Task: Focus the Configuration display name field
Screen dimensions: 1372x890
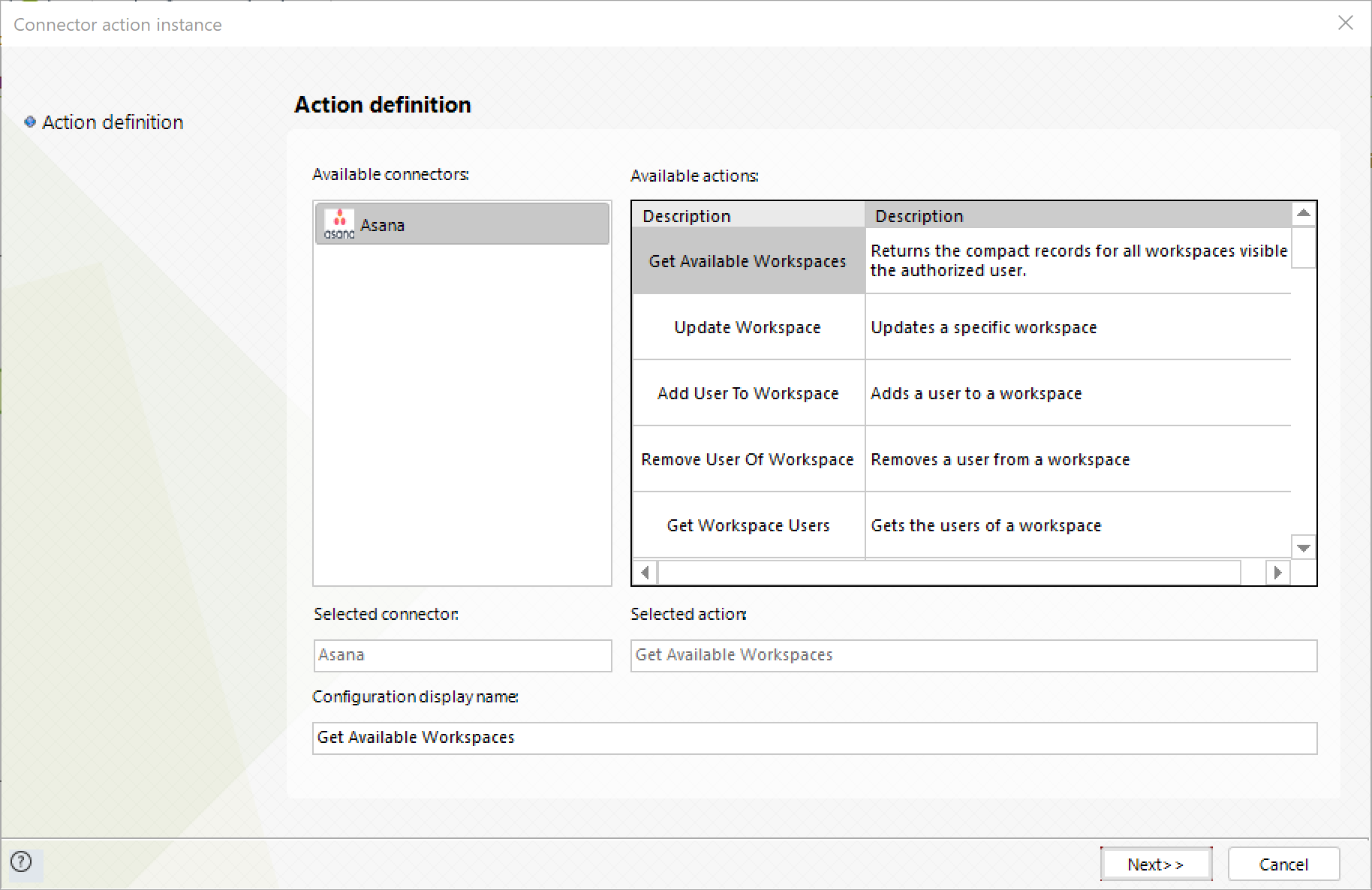Action: point(814,738)
